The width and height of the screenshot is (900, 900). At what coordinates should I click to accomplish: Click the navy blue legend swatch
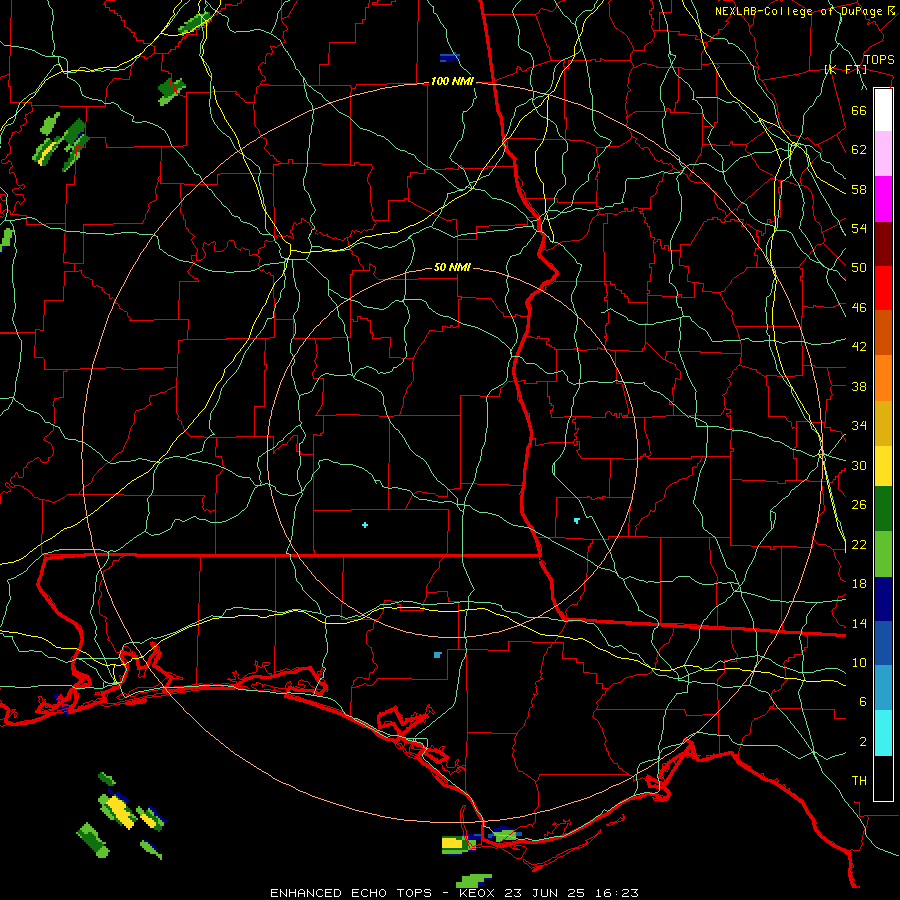coord(883,599)
